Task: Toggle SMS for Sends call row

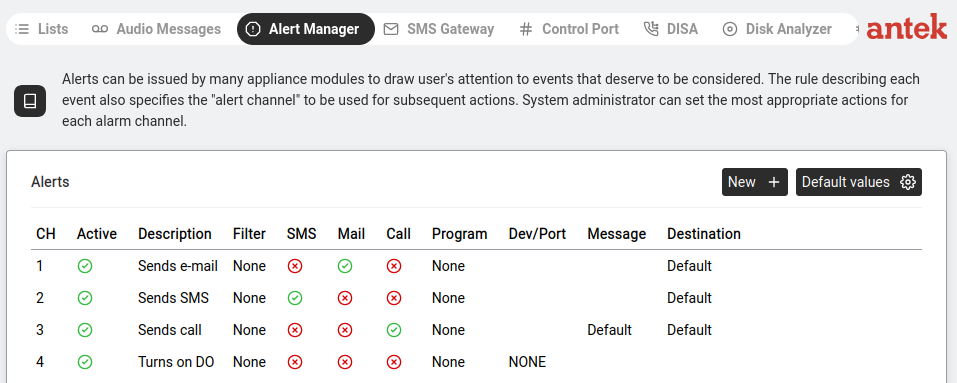Action: 295,330
